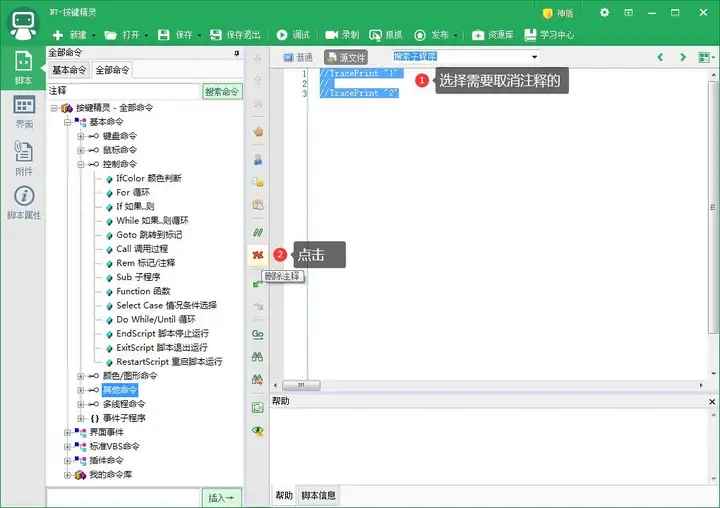Collapse the 控制命令 tree node
Viewport: 720px width, 508px height.
click(81, 164)
